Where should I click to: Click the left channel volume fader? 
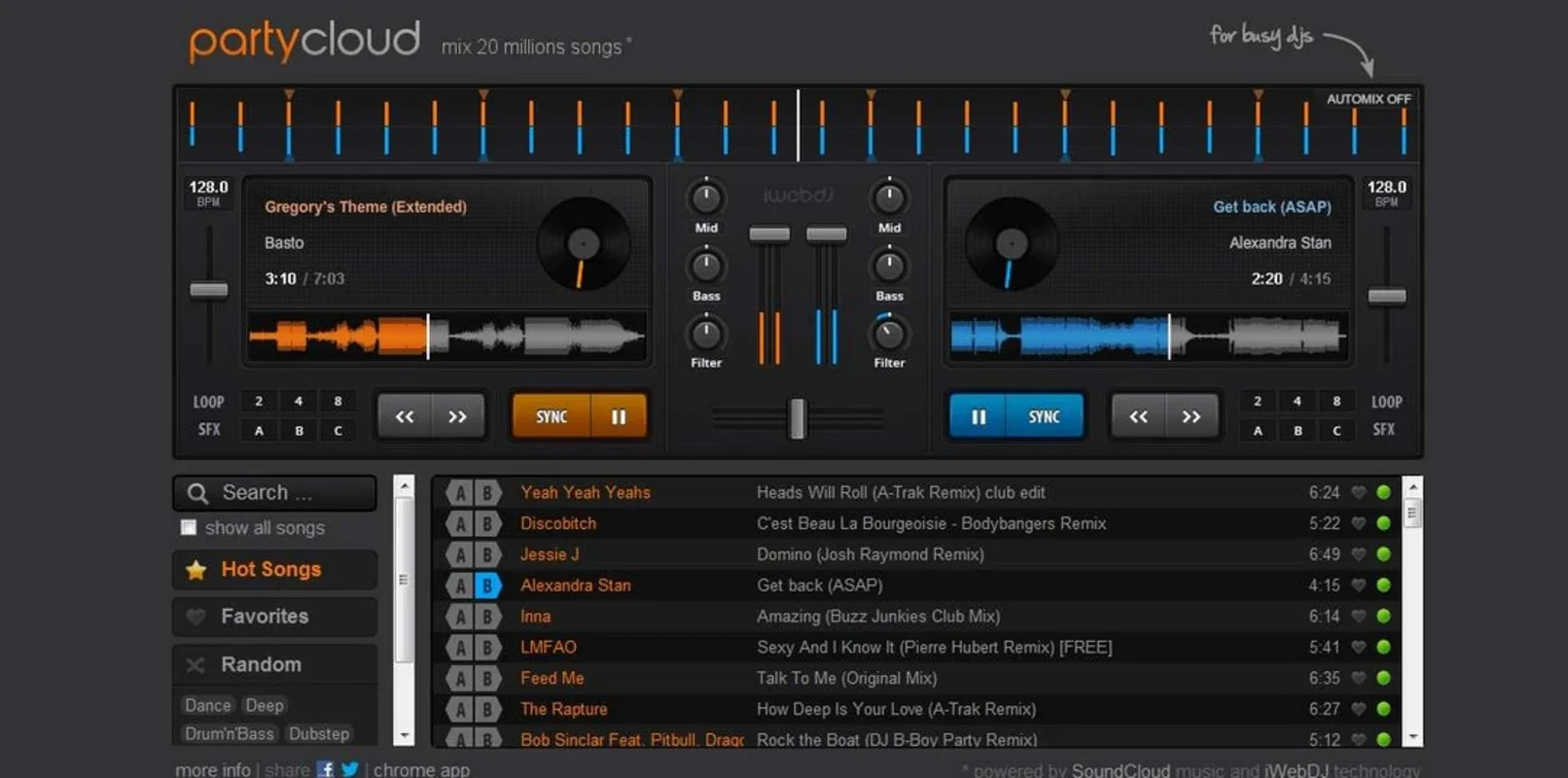point(769,234)
